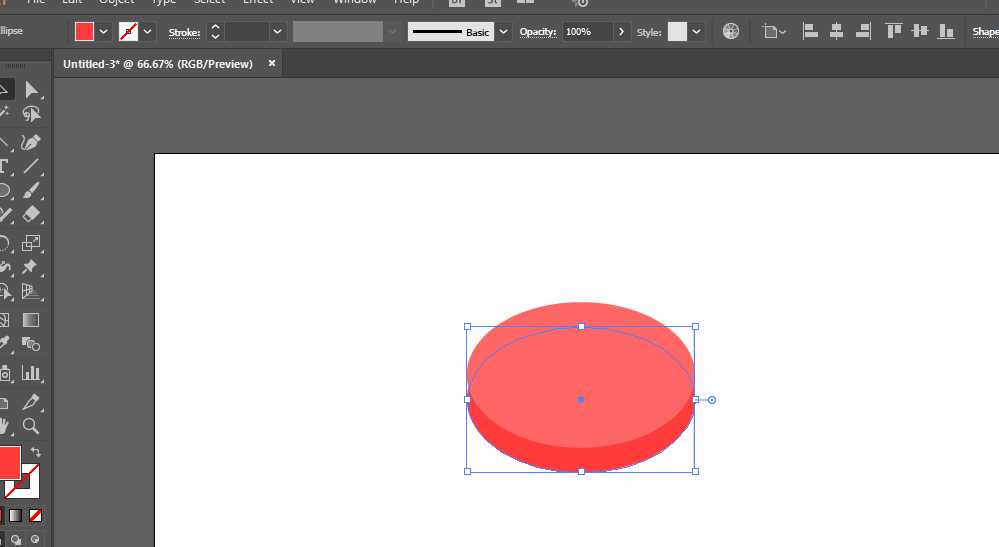
Task: Open the graphic Style dropdown
Action: pos(697,32)
